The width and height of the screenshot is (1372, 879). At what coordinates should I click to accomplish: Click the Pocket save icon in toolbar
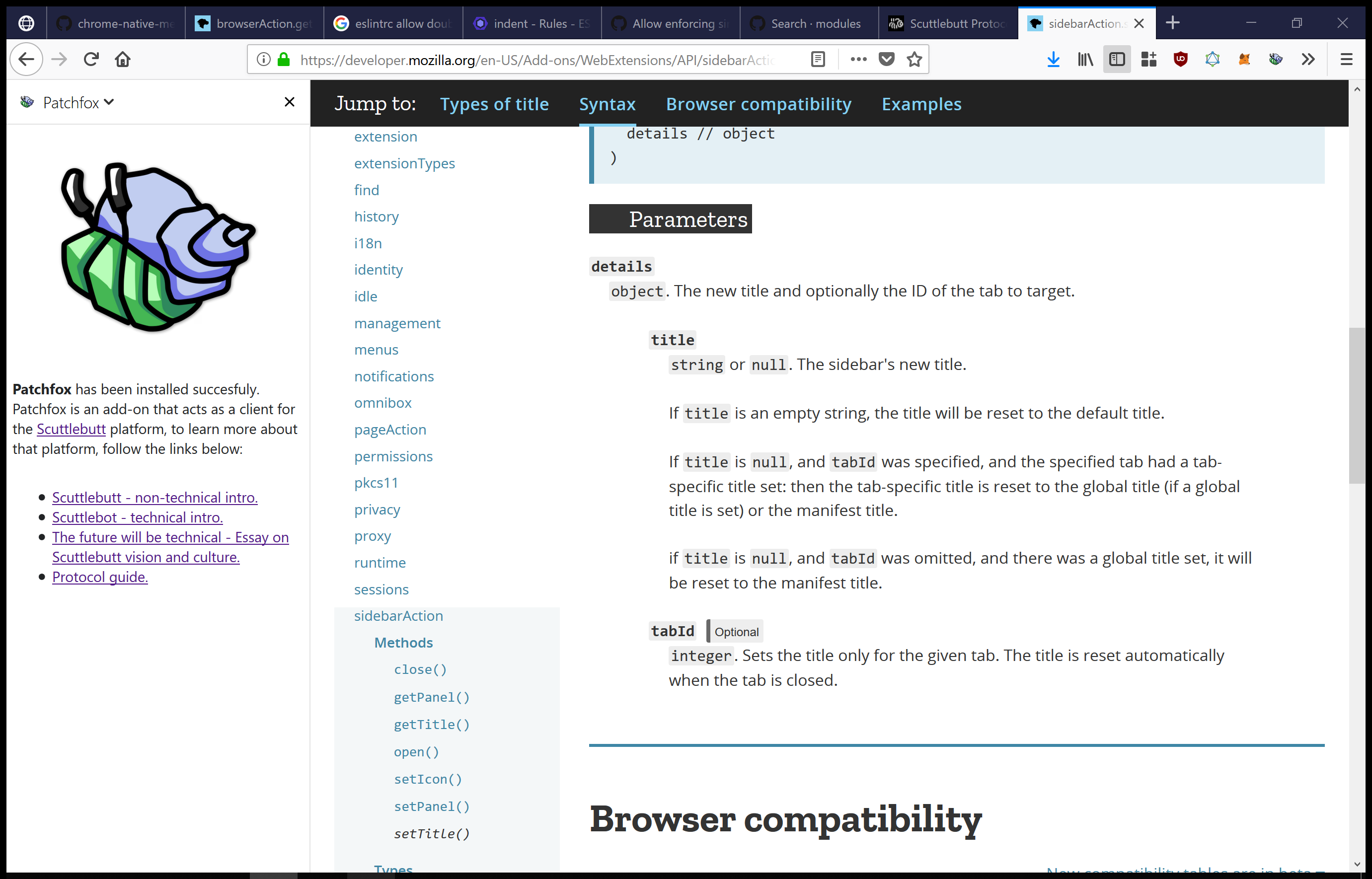coord(886,59)
